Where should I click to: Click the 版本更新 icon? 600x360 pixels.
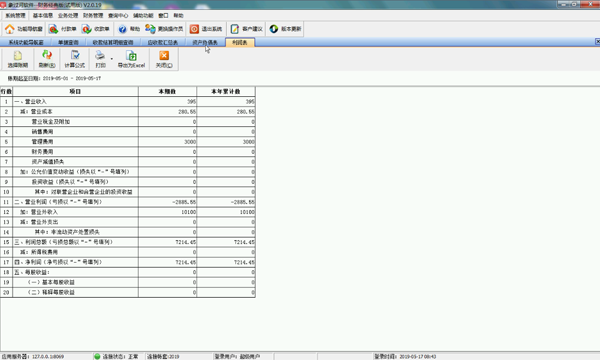(x=274, y=29)
